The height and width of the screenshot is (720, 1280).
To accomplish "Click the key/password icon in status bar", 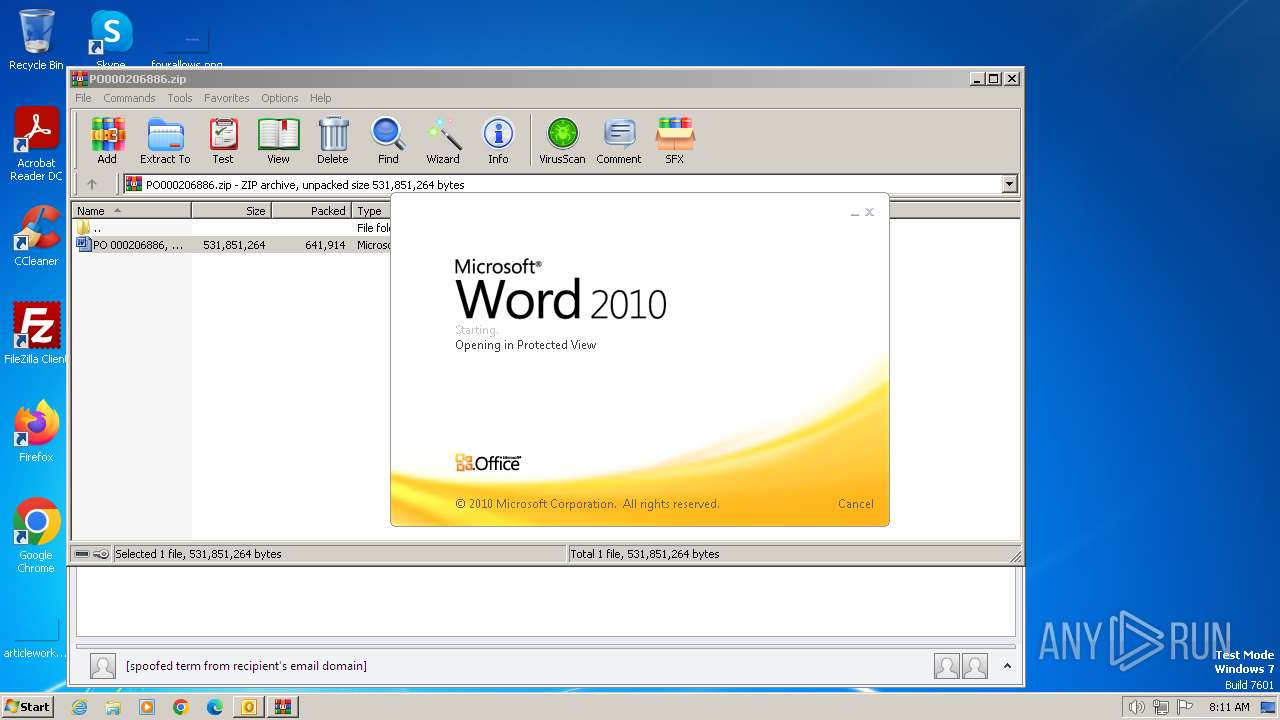I will coord(101,554).
